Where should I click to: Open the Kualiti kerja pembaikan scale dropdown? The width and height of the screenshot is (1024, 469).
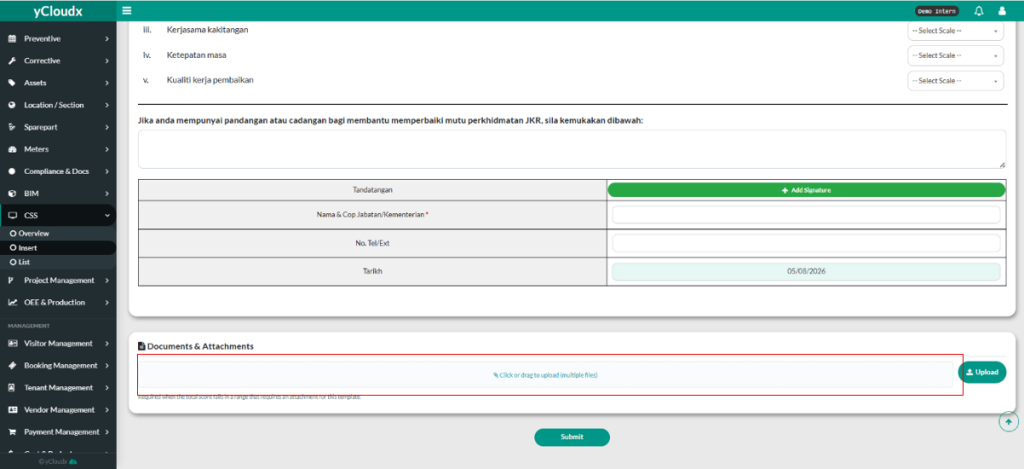[955, 80]
